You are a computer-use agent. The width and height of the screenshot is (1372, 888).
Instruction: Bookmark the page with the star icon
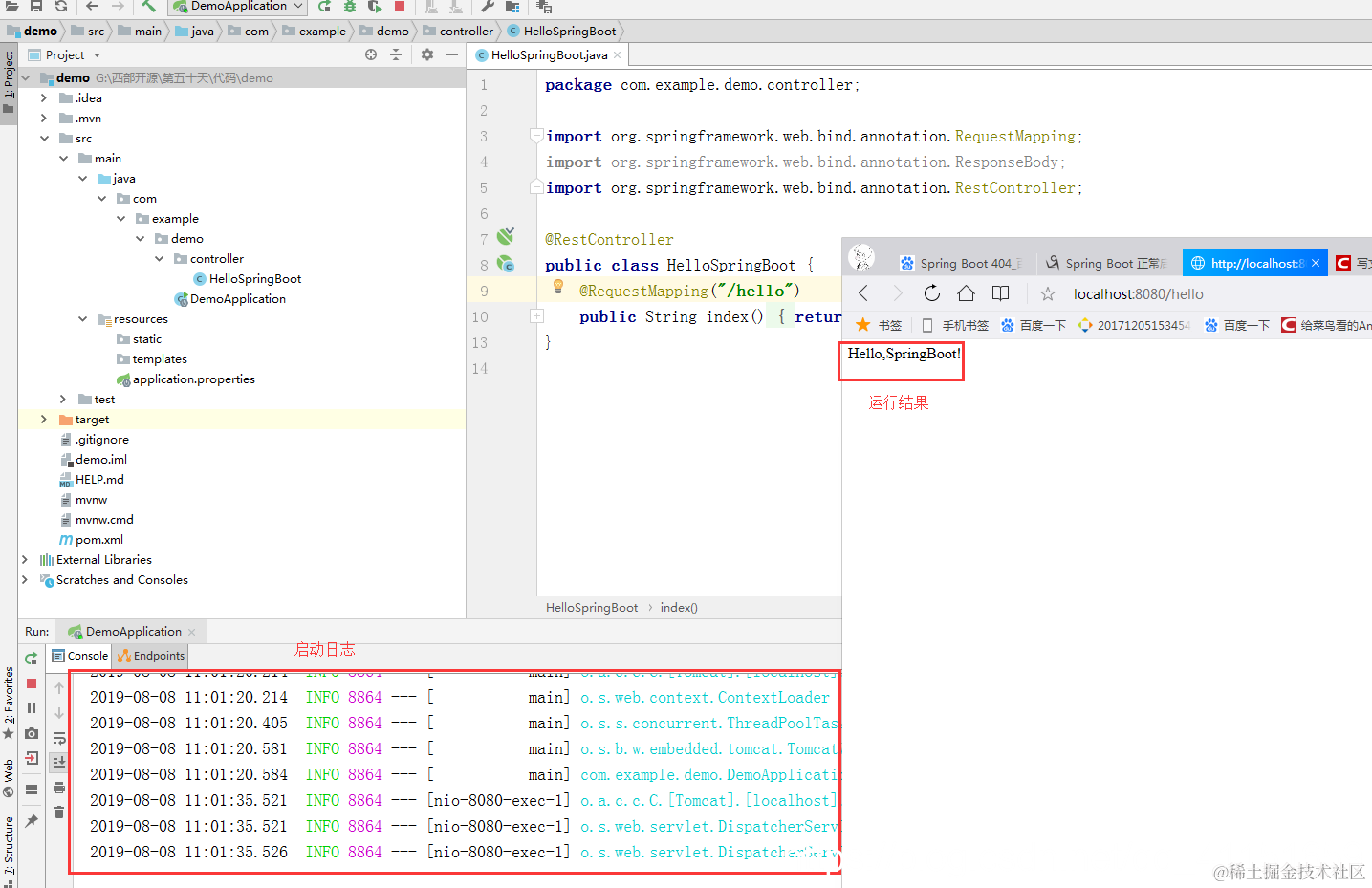pos(1048,293)
